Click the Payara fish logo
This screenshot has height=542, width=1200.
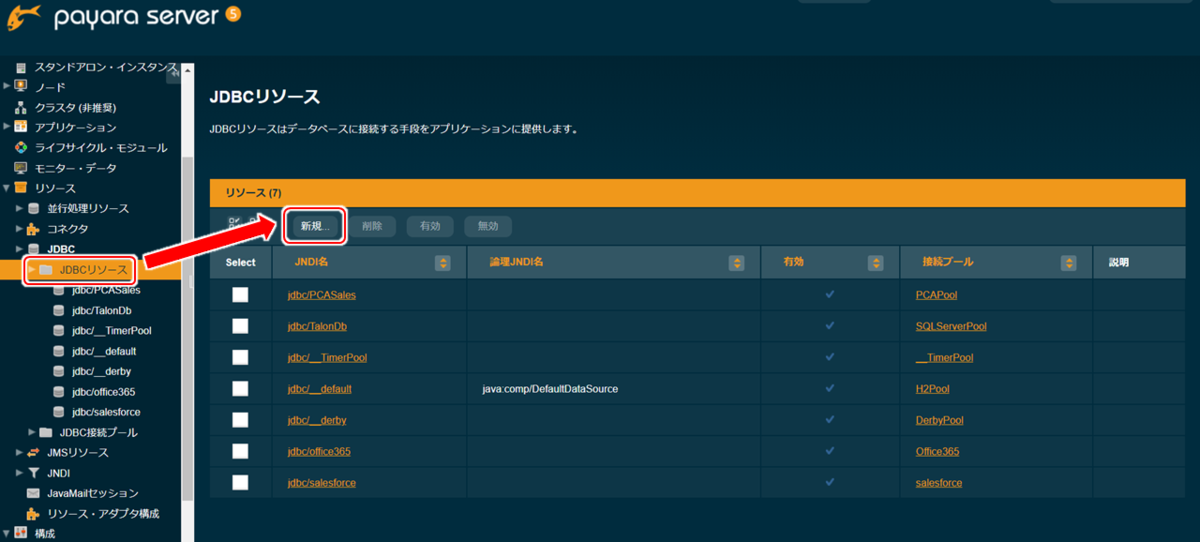[24, 18]
